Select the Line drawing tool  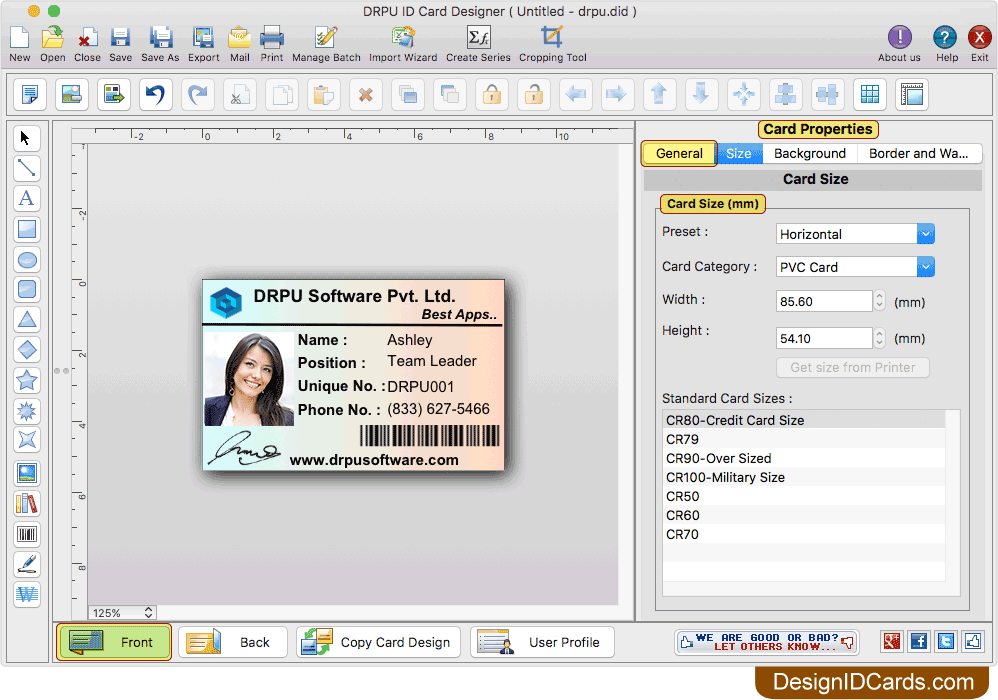tap(26, 168)
